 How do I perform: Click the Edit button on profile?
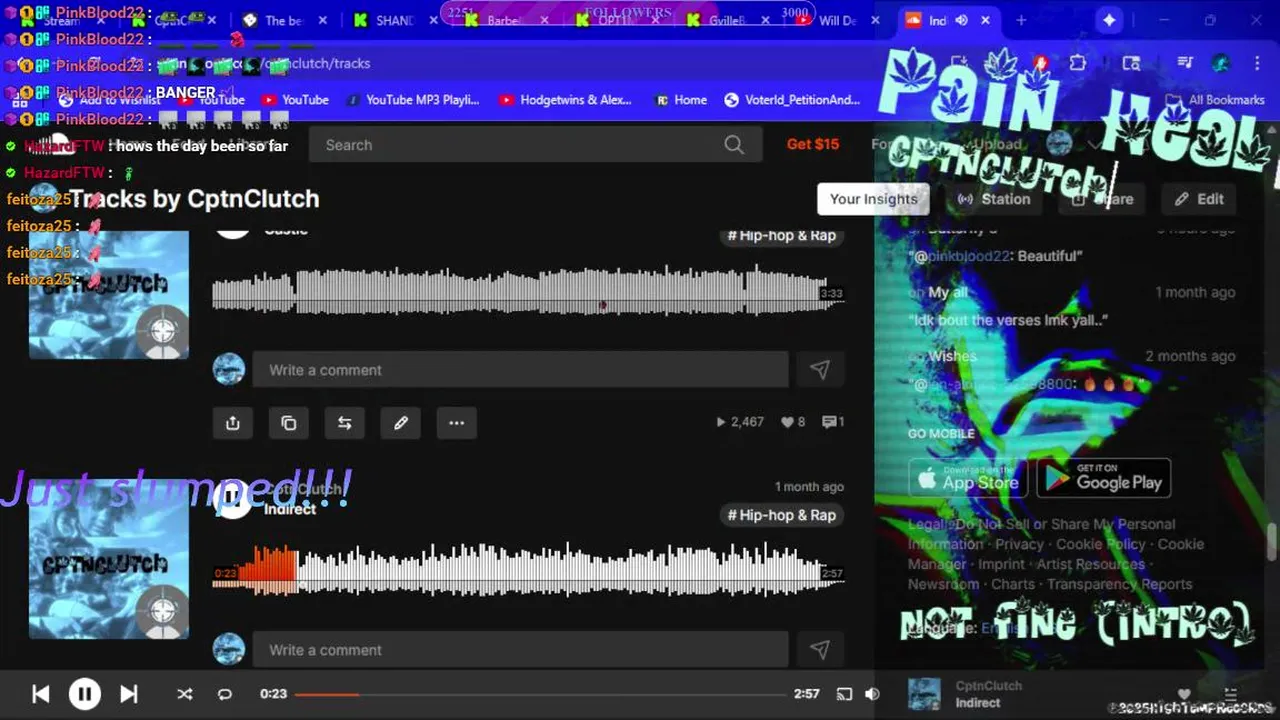point(1199,199)
